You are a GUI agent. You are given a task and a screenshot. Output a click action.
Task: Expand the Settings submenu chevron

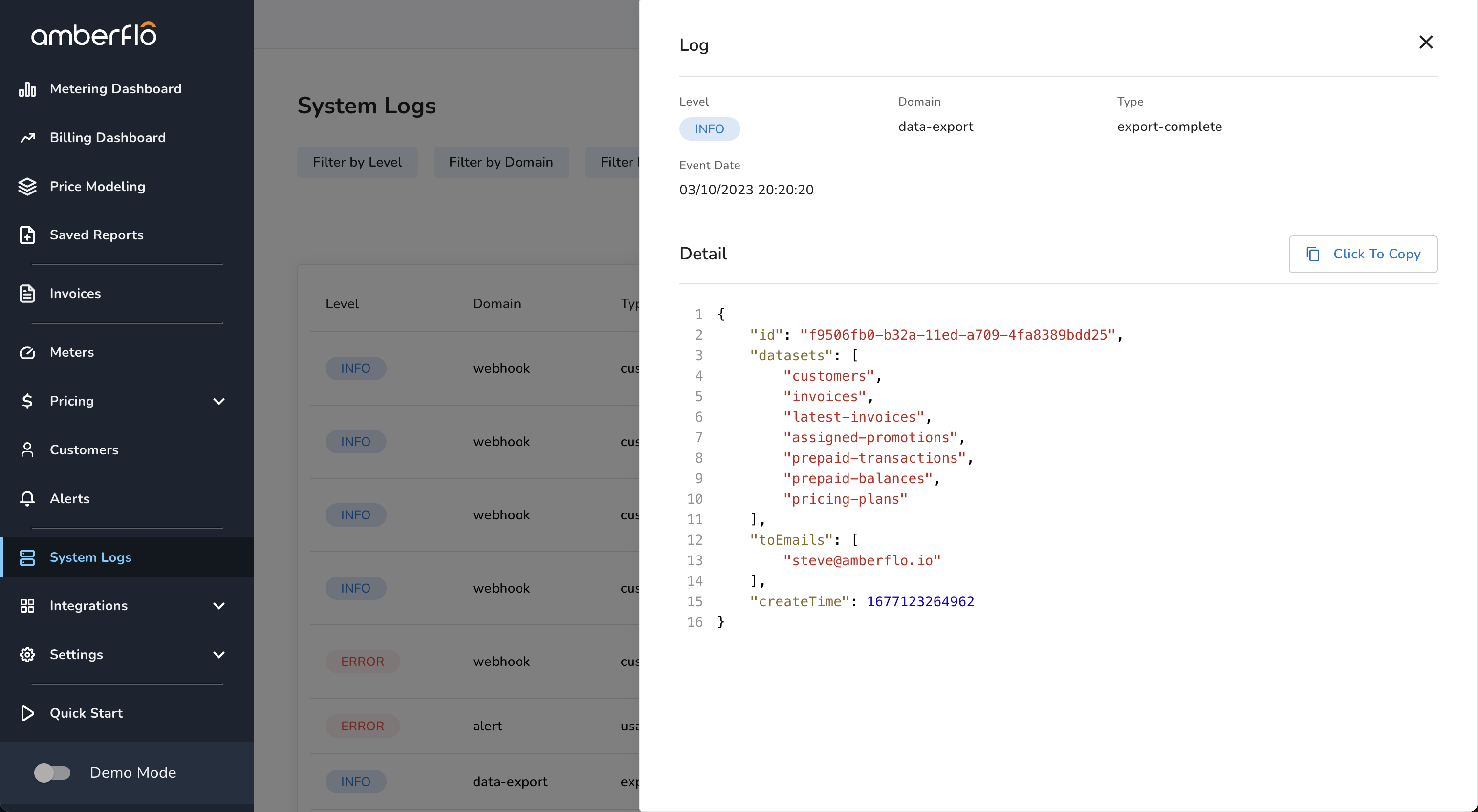[x=218, y=654]
